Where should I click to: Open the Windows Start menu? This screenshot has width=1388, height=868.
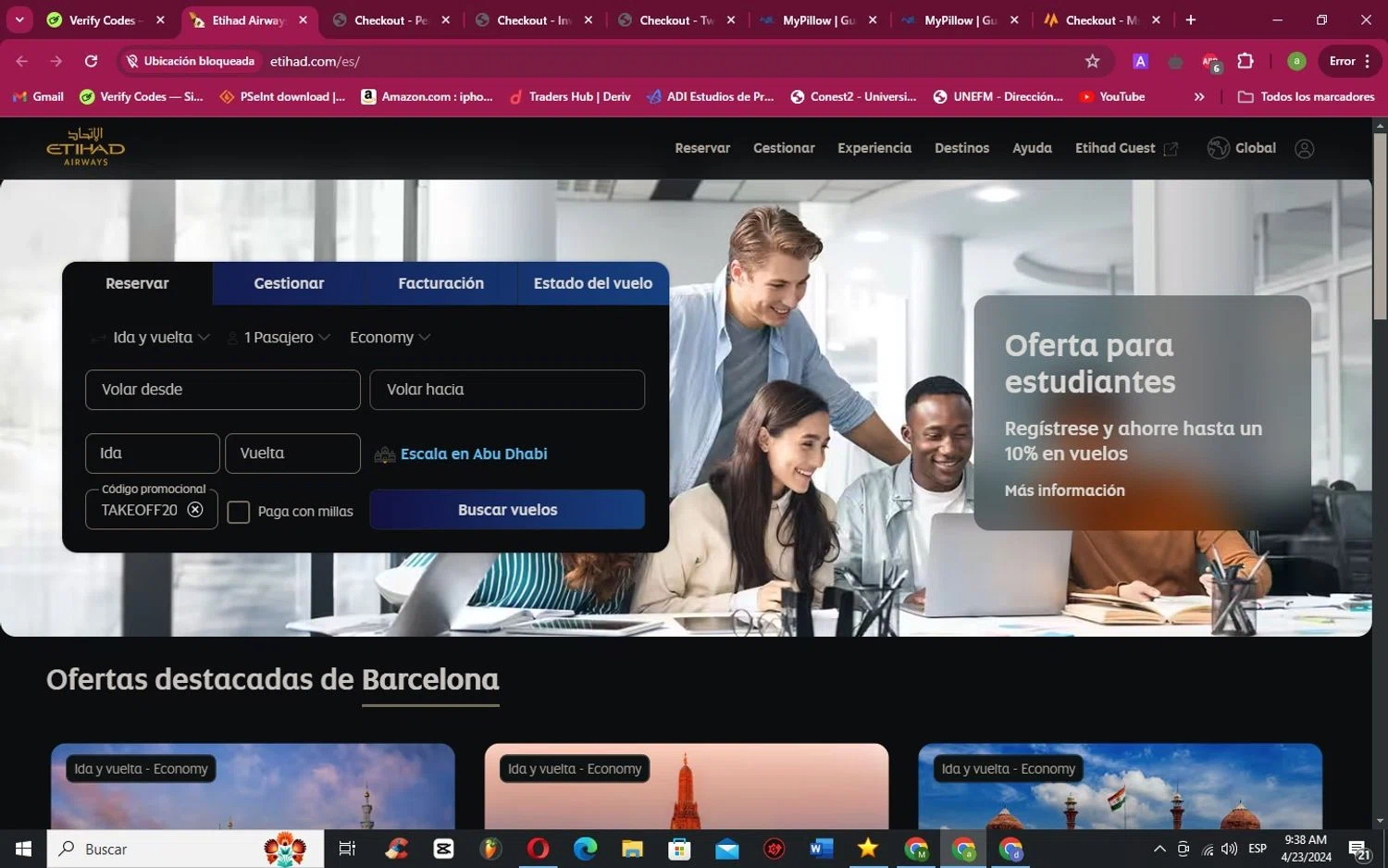(x=23, y=849)
